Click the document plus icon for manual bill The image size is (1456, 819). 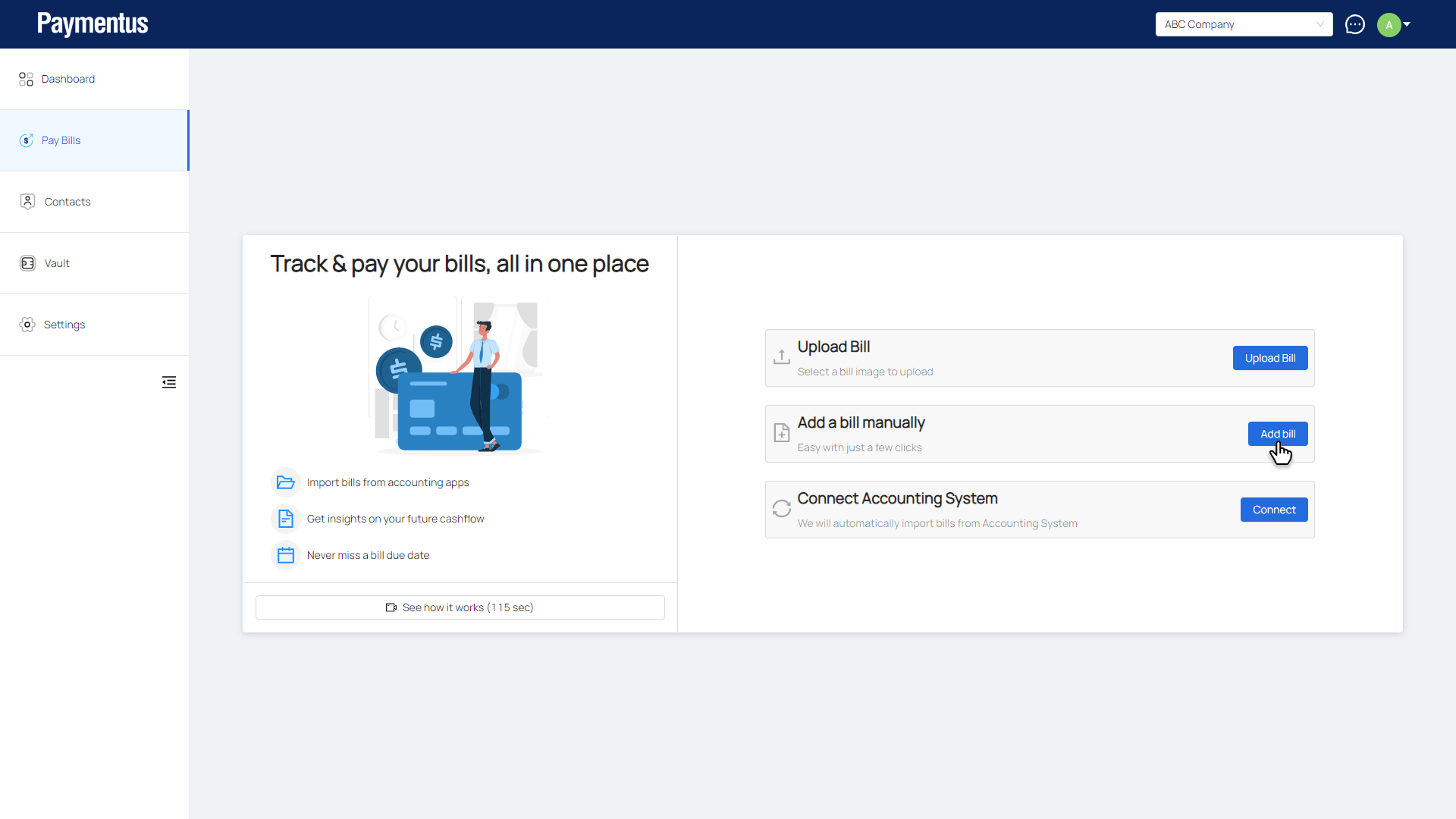click(781, 433)
